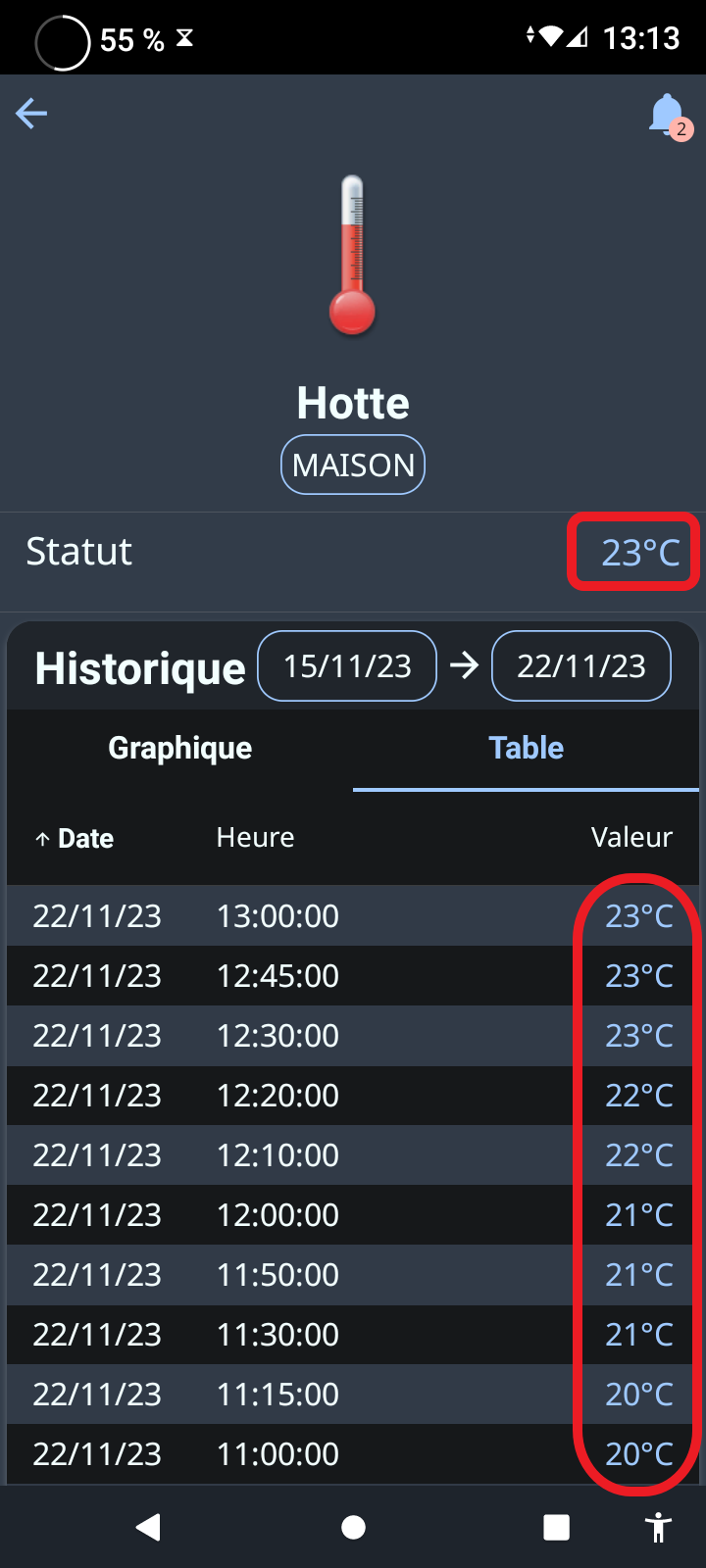The height and width of the screenshot is (1568, 706).
Task: Tap the back arrow icon
Action: point(31,114)
